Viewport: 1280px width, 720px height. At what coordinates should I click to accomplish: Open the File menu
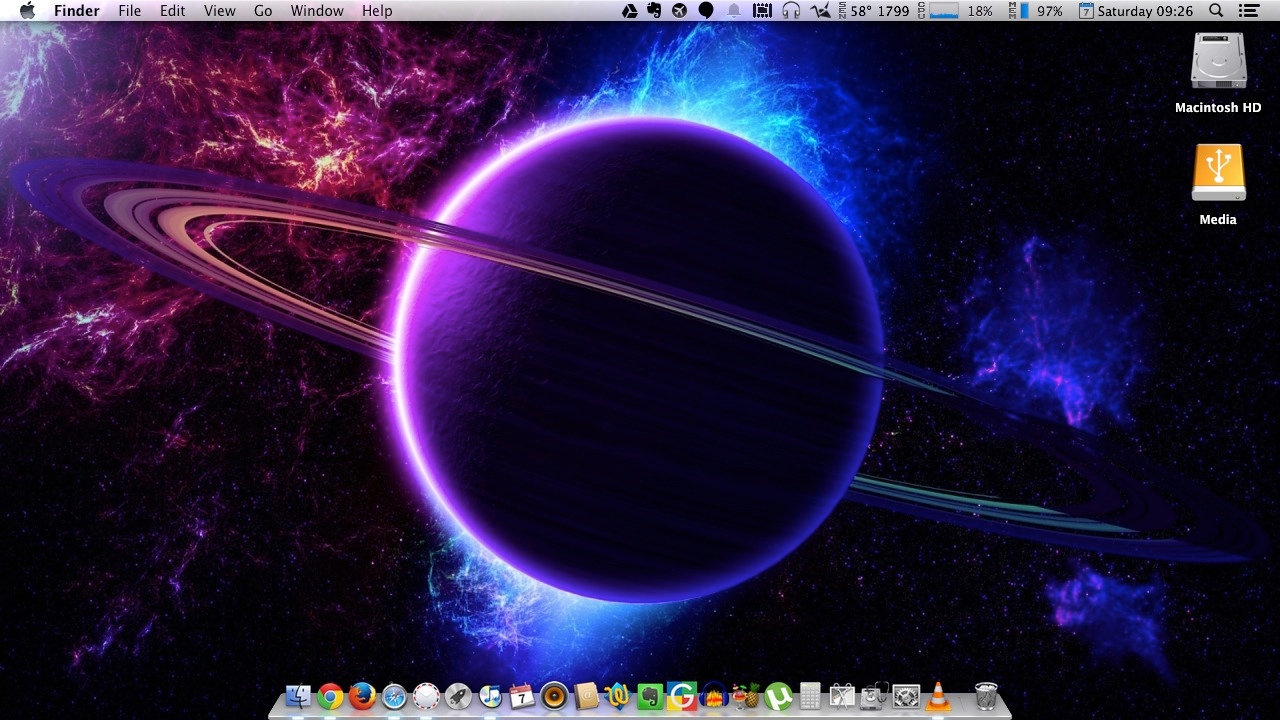(x=129, y=11)
